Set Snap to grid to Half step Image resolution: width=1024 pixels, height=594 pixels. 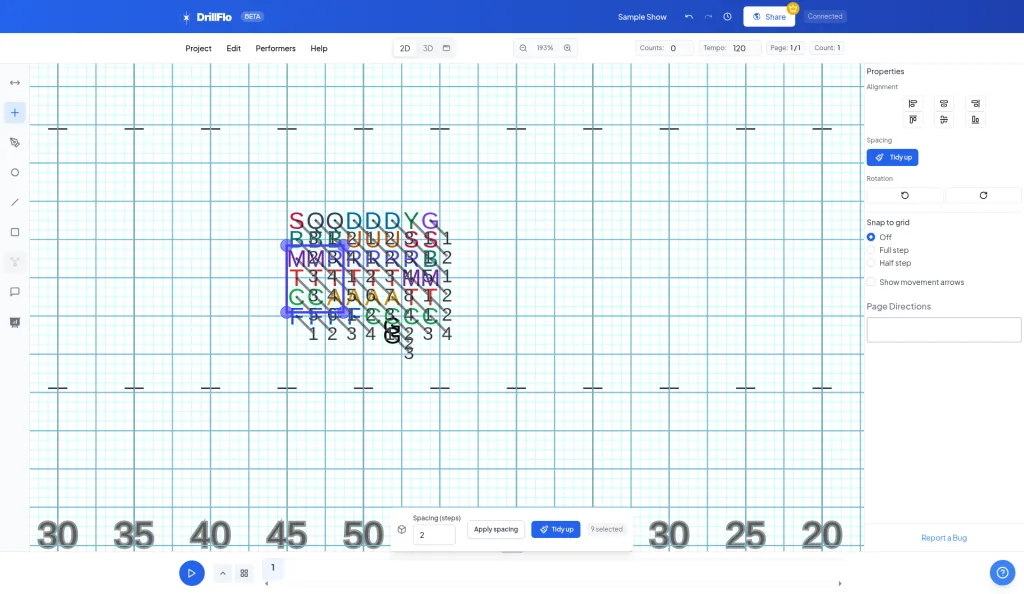[x=871, y=263]
